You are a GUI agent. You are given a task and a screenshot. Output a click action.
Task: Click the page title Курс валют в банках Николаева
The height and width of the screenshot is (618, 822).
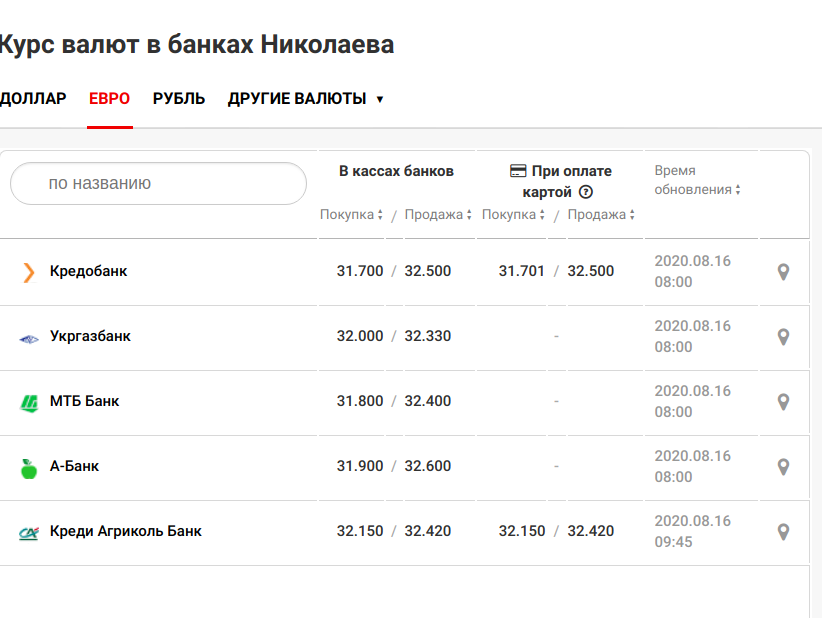197,45
